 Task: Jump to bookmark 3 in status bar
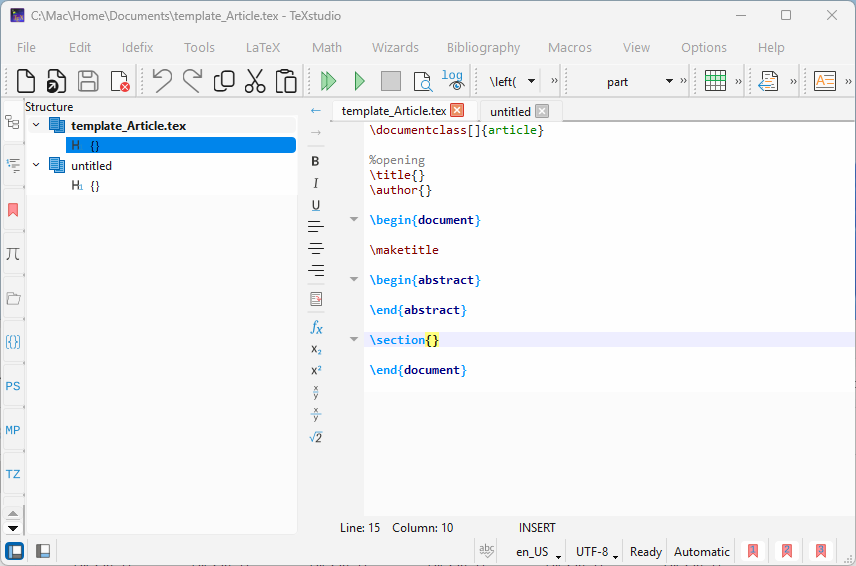click(x=820, y=551)
